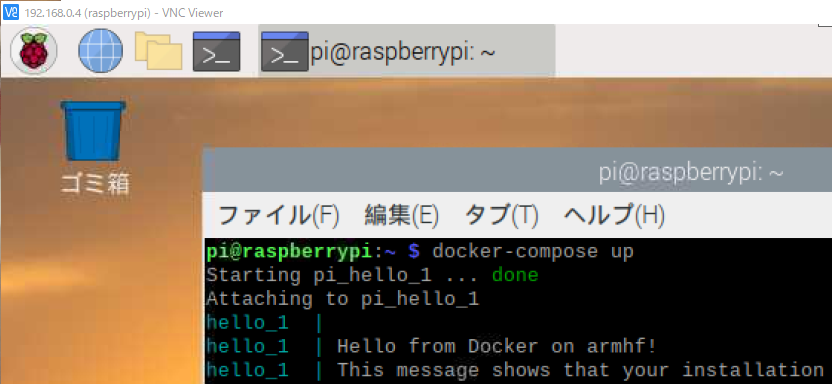The height and width of the screenshot is (384, 832).
Task: Open the タブ(T) menu
Action: click(501, 215)
